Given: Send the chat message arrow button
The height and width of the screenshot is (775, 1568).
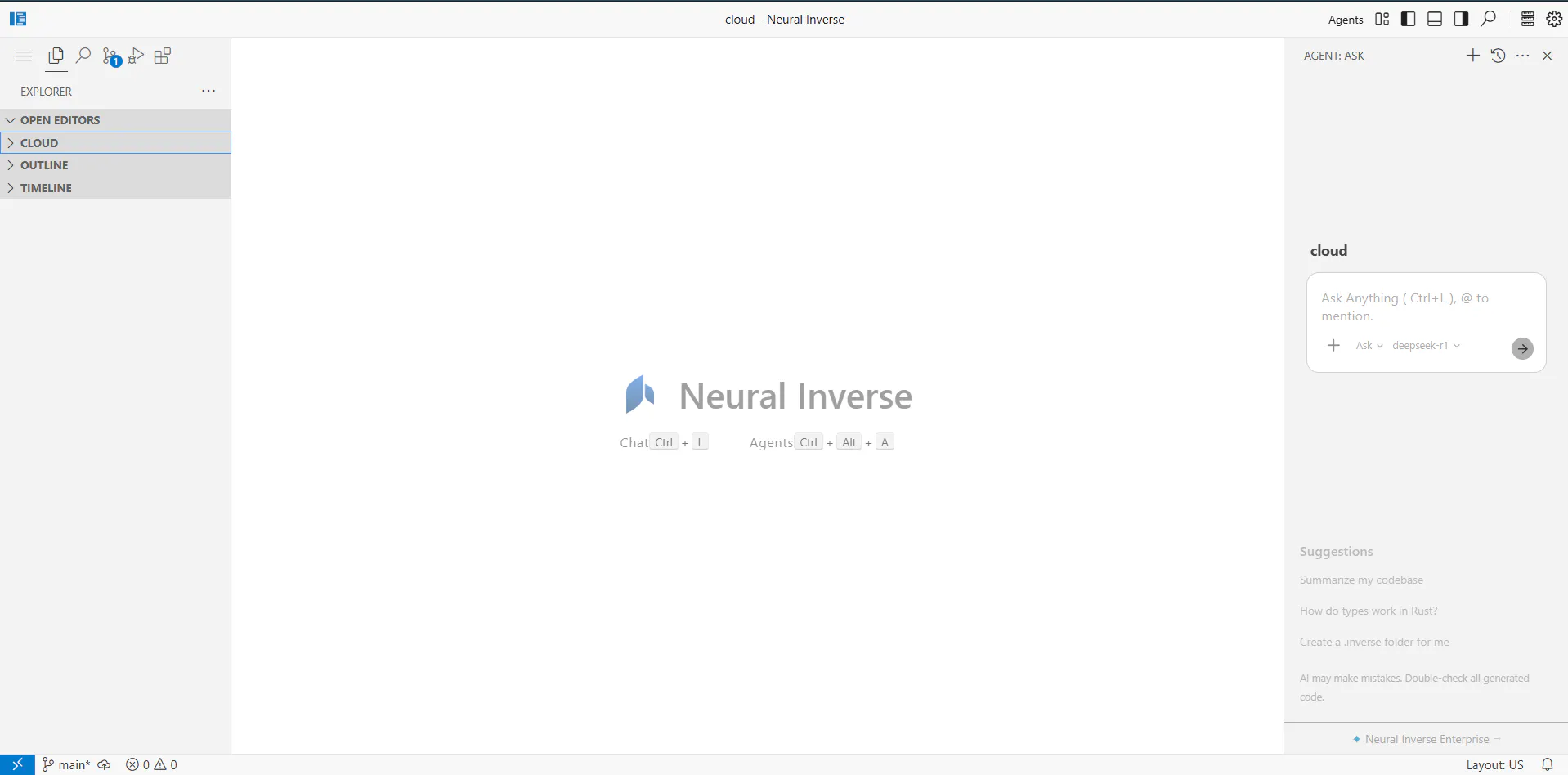Looking at the screenshot, I should click(1522, 349).
